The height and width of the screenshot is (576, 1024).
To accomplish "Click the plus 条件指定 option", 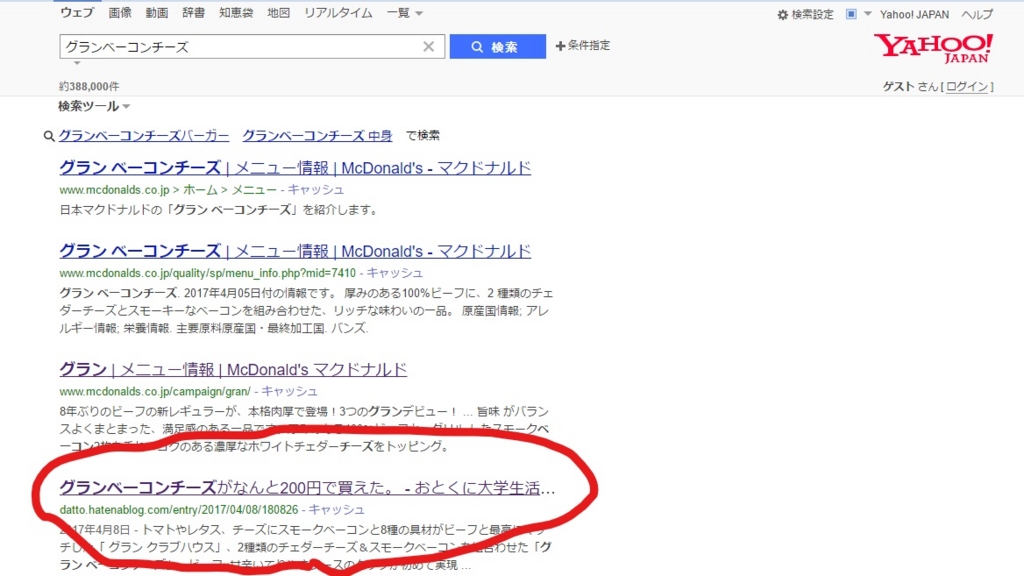I will pos(583,46).
